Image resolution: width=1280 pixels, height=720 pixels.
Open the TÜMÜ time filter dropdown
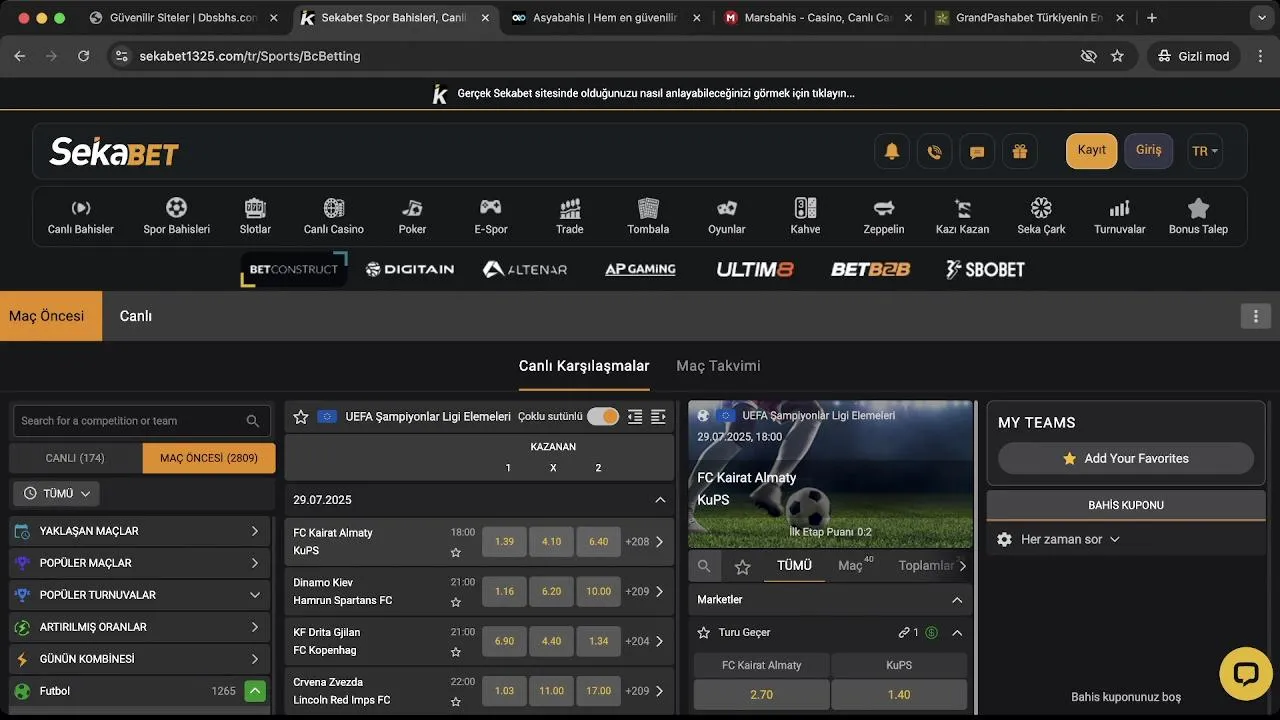56,493
